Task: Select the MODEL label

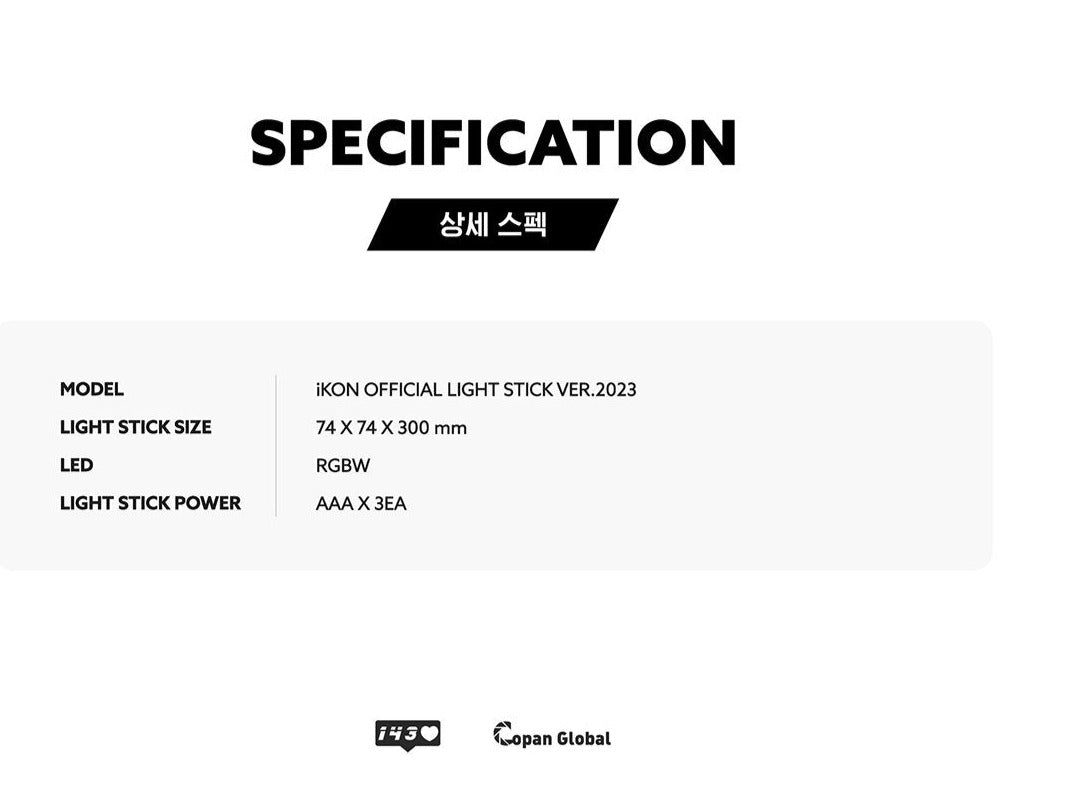Action: coord(92,389)
